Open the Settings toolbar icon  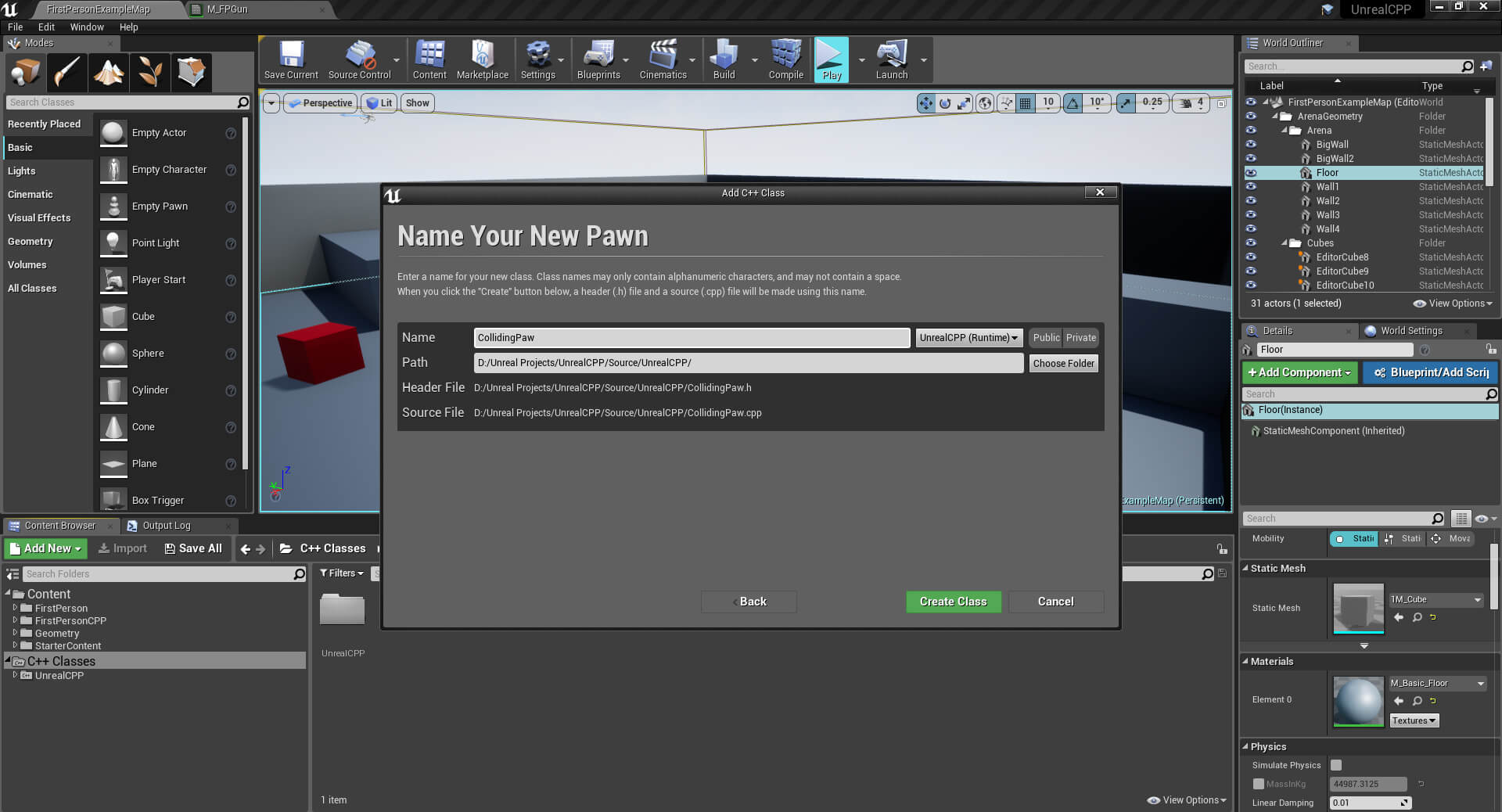point(537,60)
